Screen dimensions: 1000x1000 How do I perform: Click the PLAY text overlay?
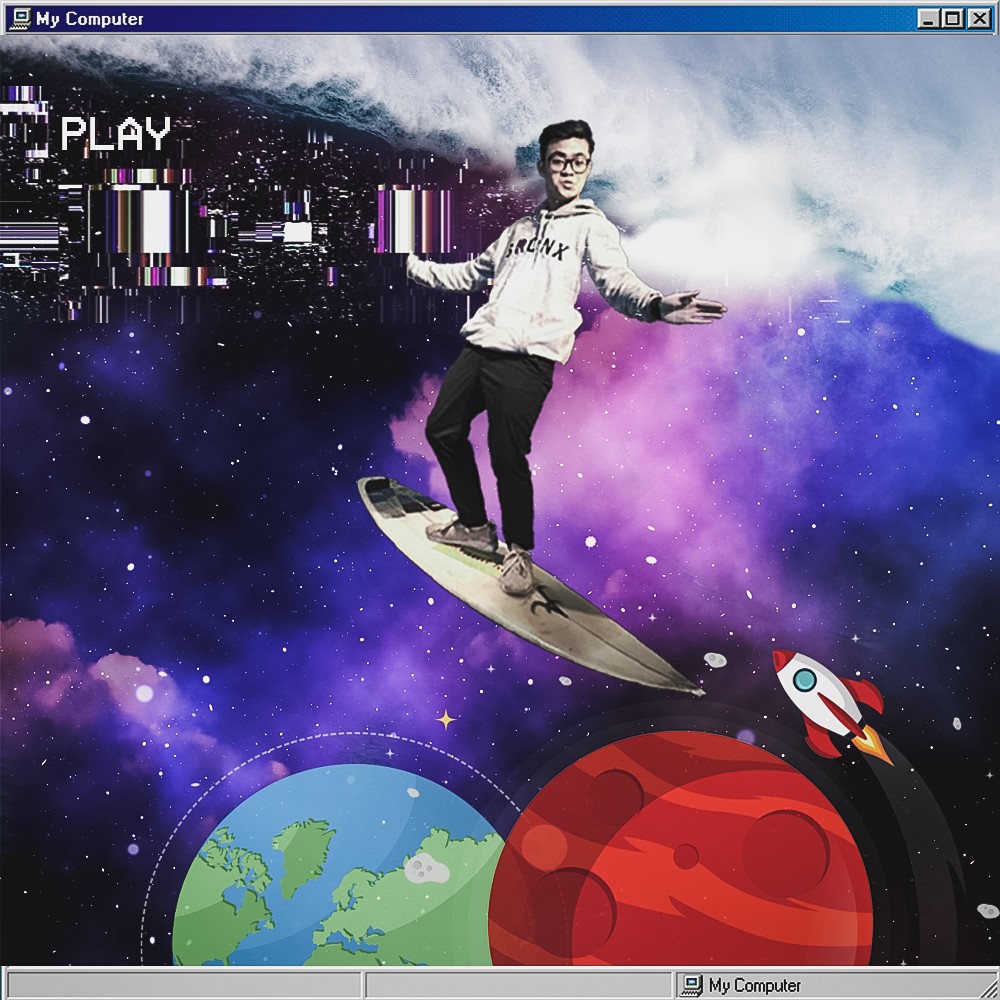(x=115, y=133)
